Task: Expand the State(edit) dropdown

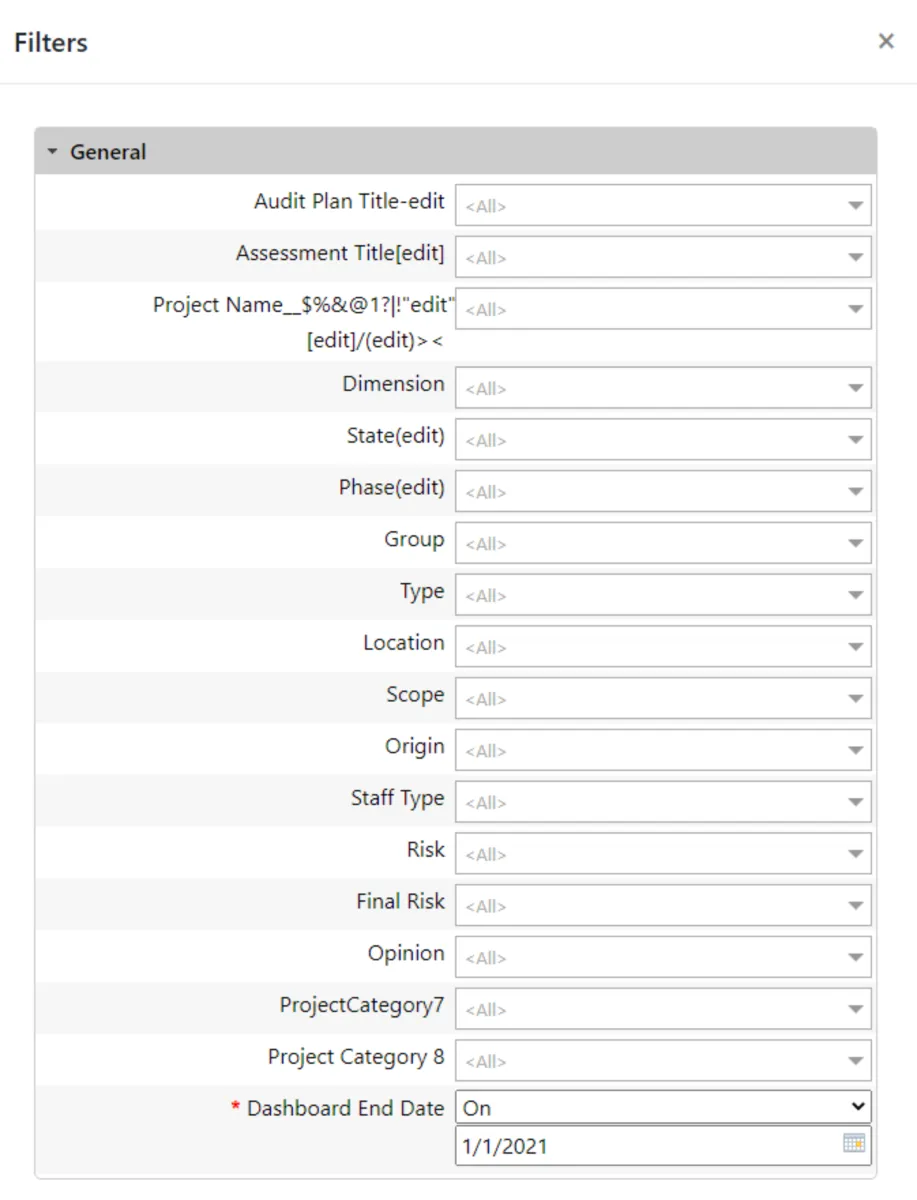Action: pos(663,440)
